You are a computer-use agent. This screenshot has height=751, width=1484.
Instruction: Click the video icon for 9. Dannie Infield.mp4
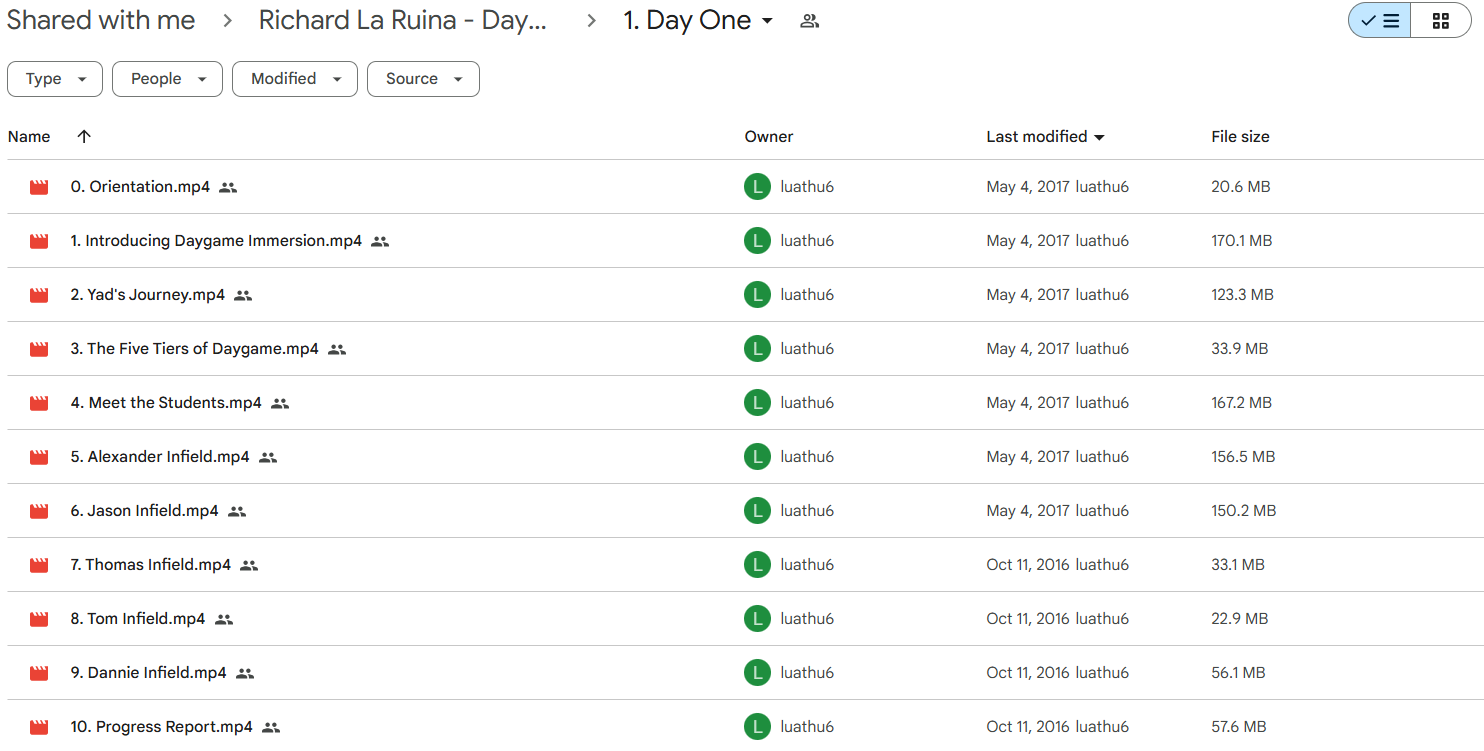(39, 673)
